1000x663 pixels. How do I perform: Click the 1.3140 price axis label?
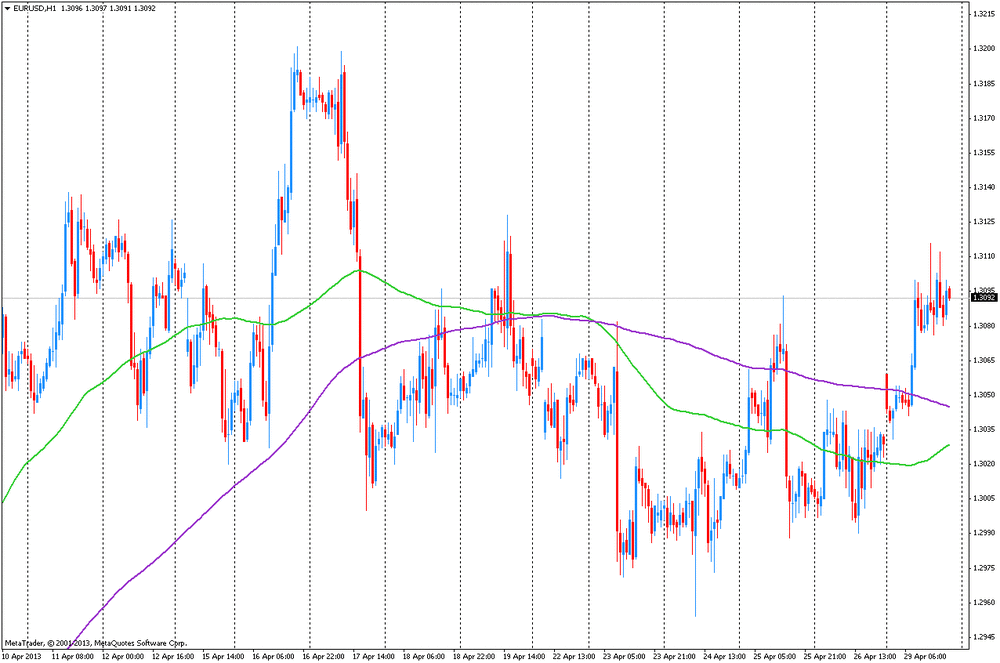coord(984,187)
